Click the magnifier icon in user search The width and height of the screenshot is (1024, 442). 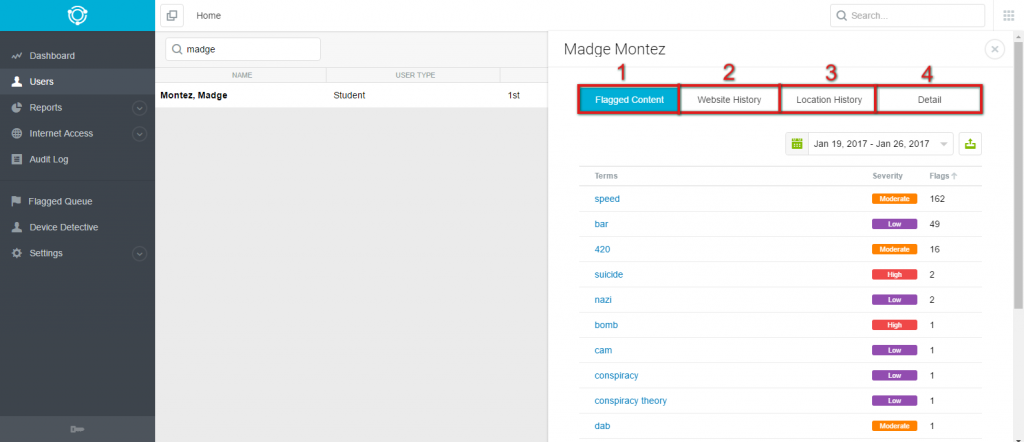point(177,49)
